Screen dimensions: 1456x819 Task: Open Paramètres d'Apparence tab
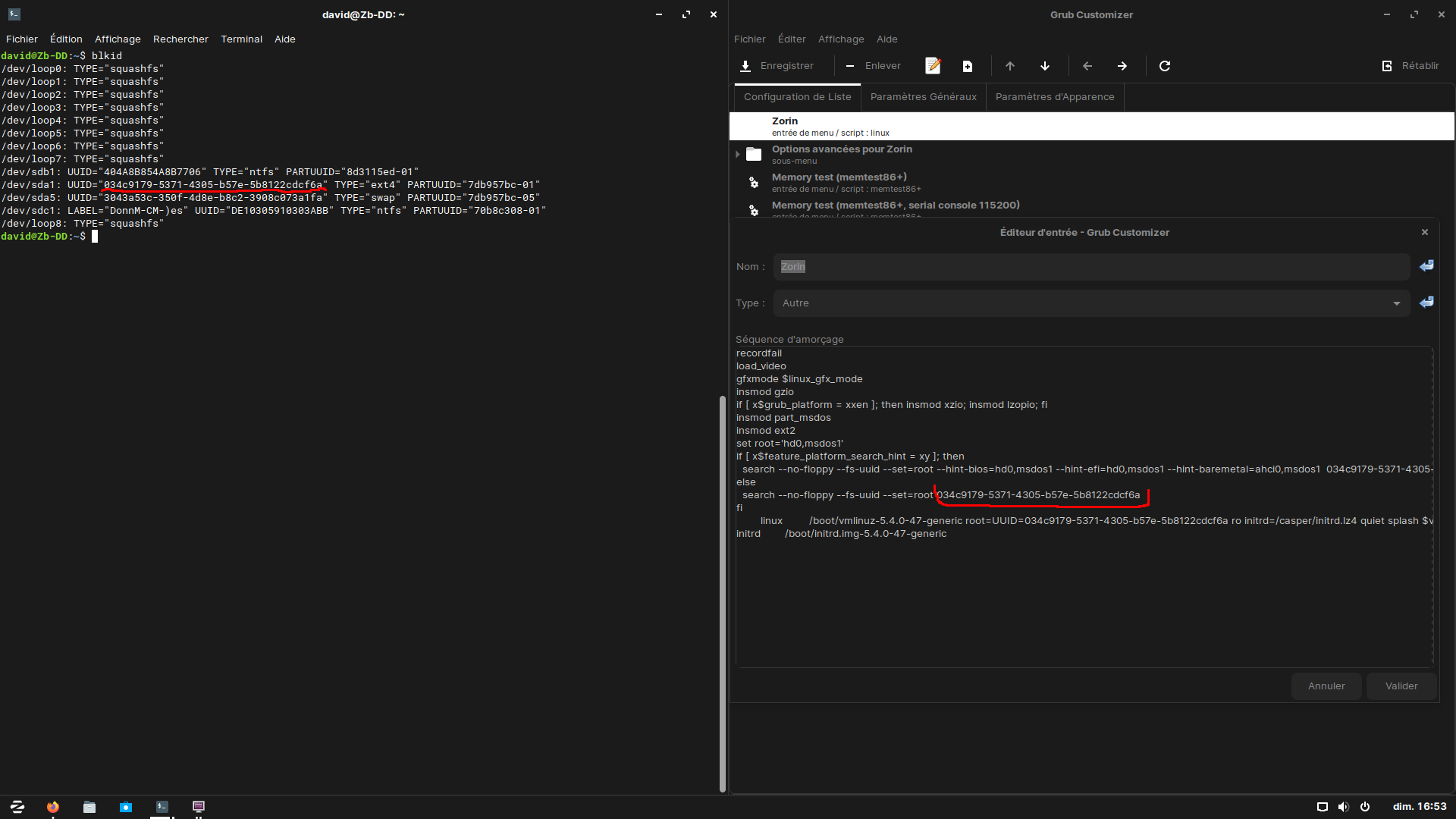(x=1054, y=97)
